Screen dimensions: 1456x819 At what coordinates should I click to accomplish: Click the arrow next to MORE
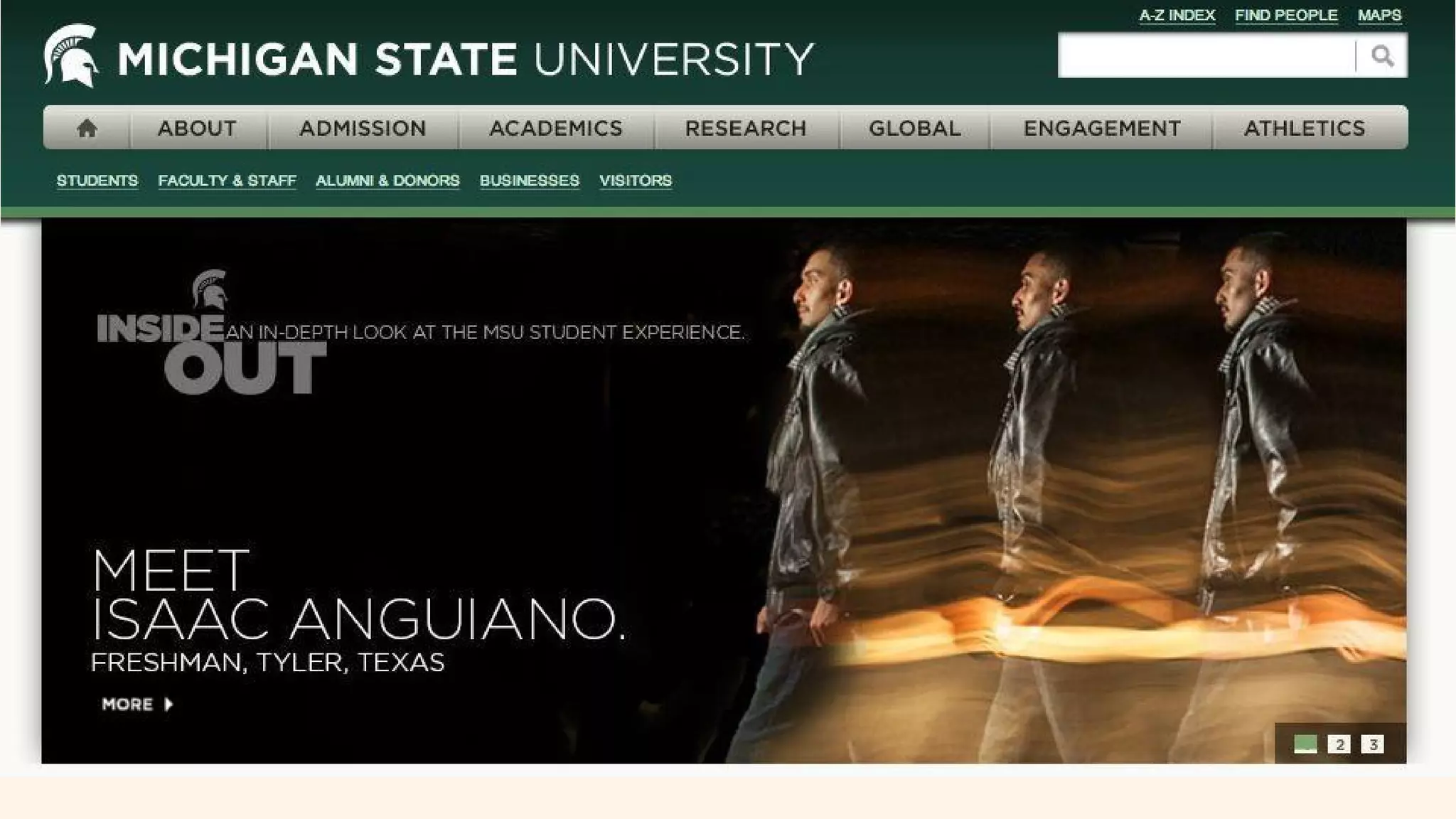(168, 704)
